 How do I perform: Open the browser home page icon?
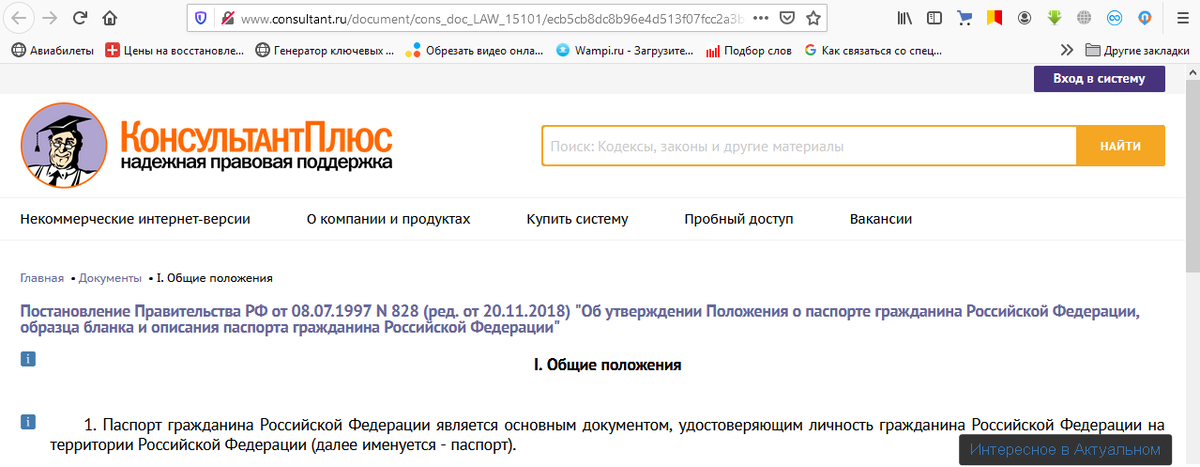point(109,17)
